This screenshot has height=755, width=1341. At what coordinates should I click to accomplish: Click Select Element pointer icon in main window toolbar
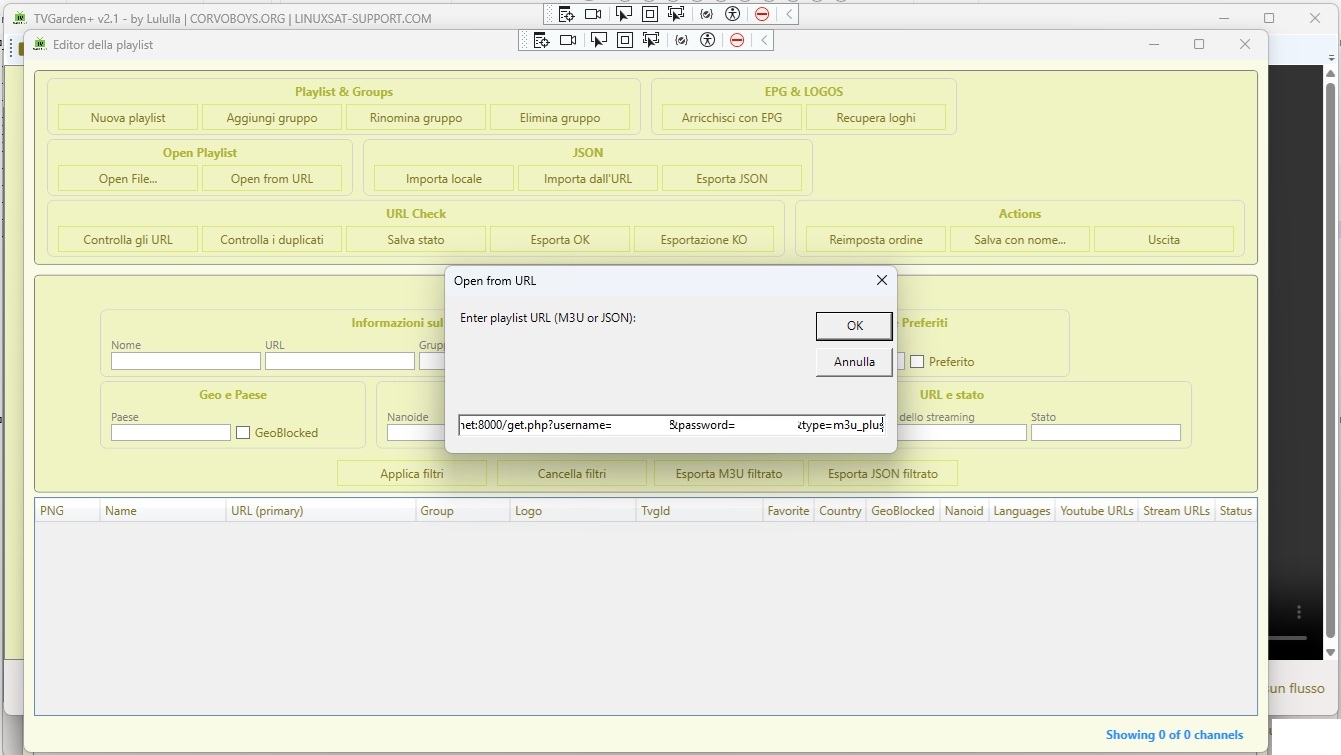pyautogui.click(x=623, y=14)
